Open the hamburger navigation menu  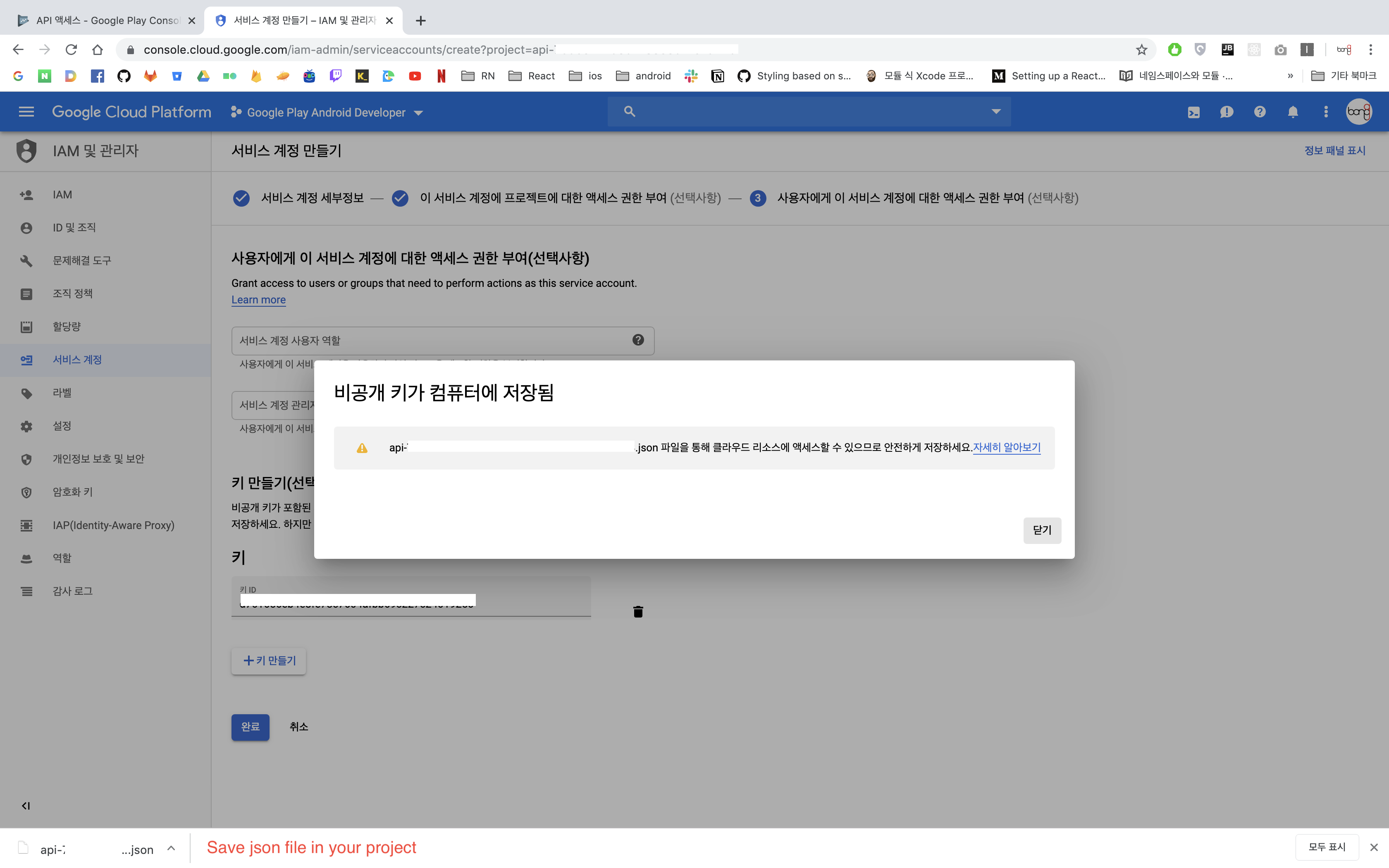point(26,112)
